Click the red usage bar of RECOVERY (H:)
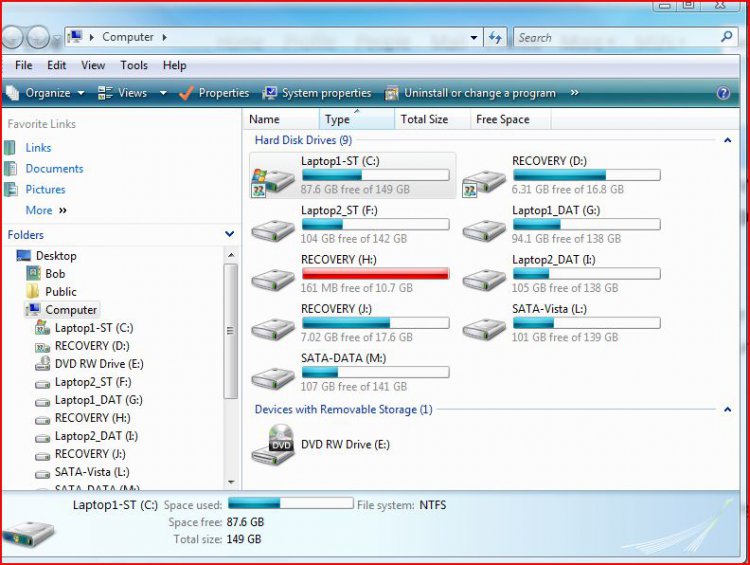 click(375, 273)
